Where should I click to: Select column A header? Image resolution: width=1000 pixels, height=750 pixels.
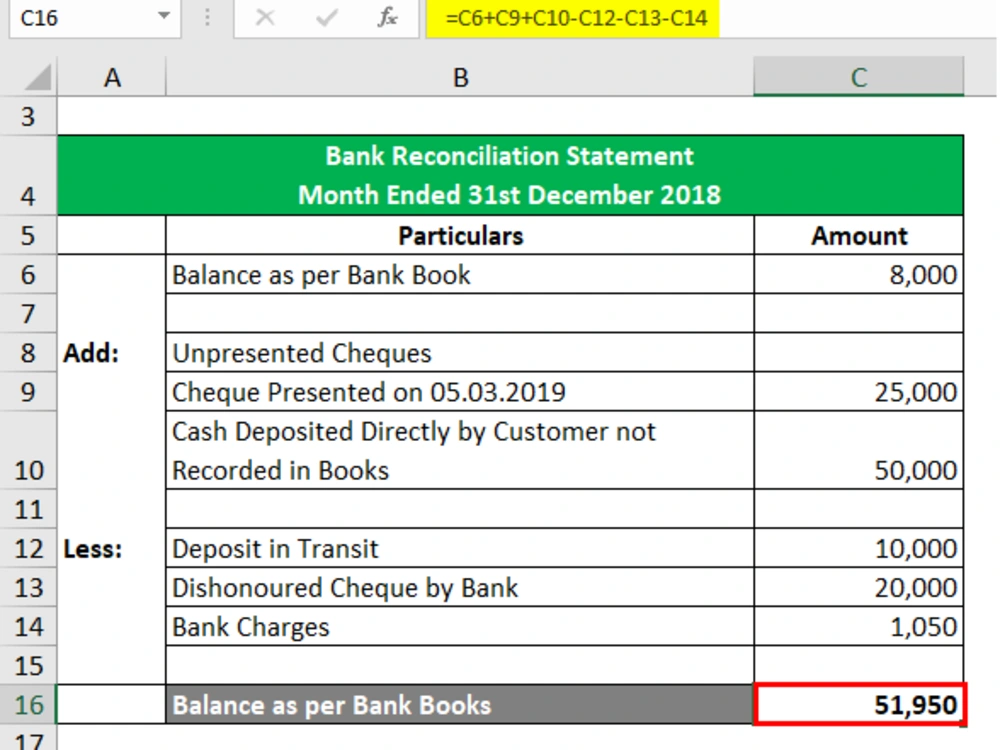click(112, 77)
